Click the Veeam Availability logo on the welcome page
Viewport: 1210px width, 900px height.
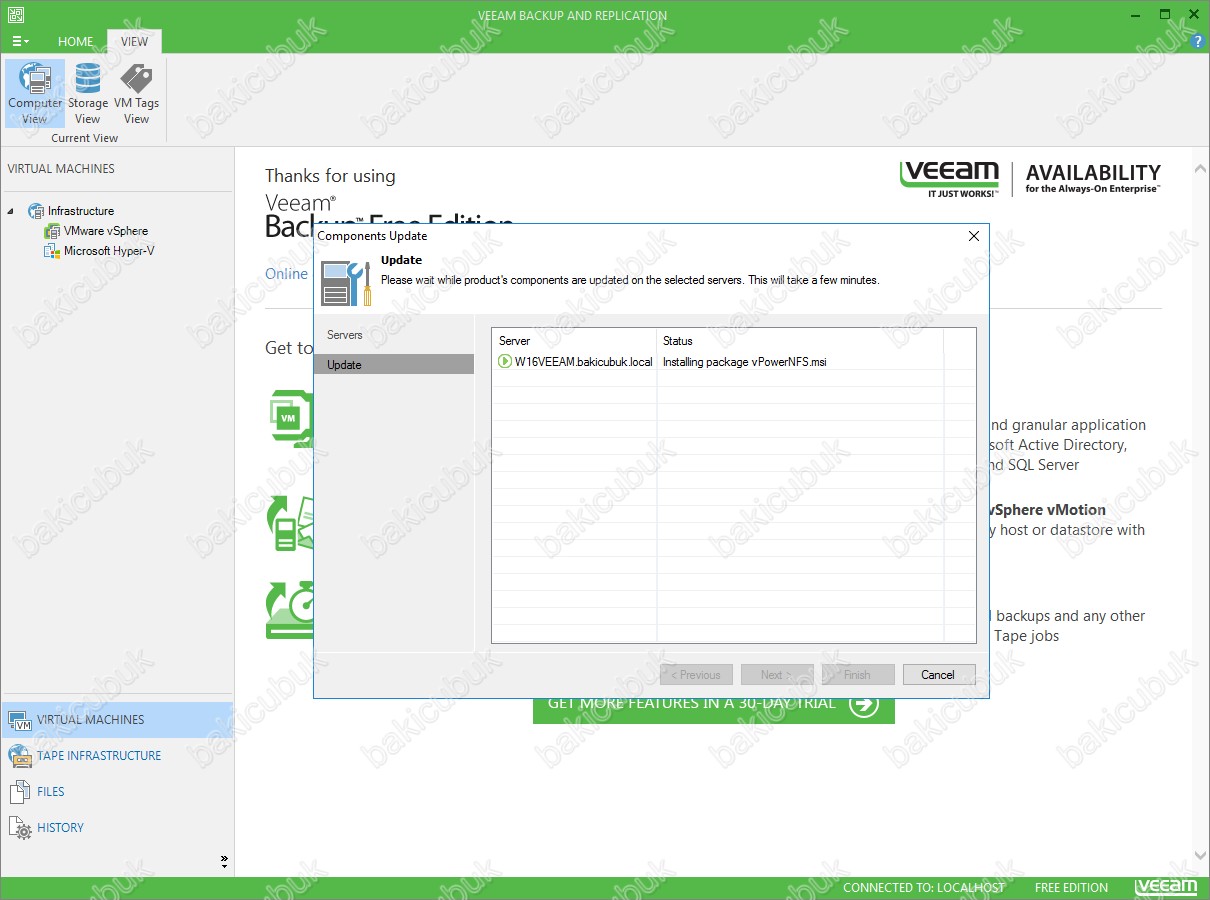pos(1030,178)
